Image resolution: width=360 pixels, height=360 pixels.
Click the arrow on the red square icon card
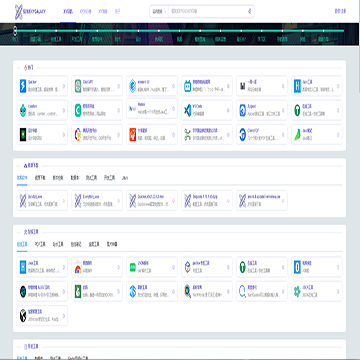pyautogui.click(x=173, y=135)
